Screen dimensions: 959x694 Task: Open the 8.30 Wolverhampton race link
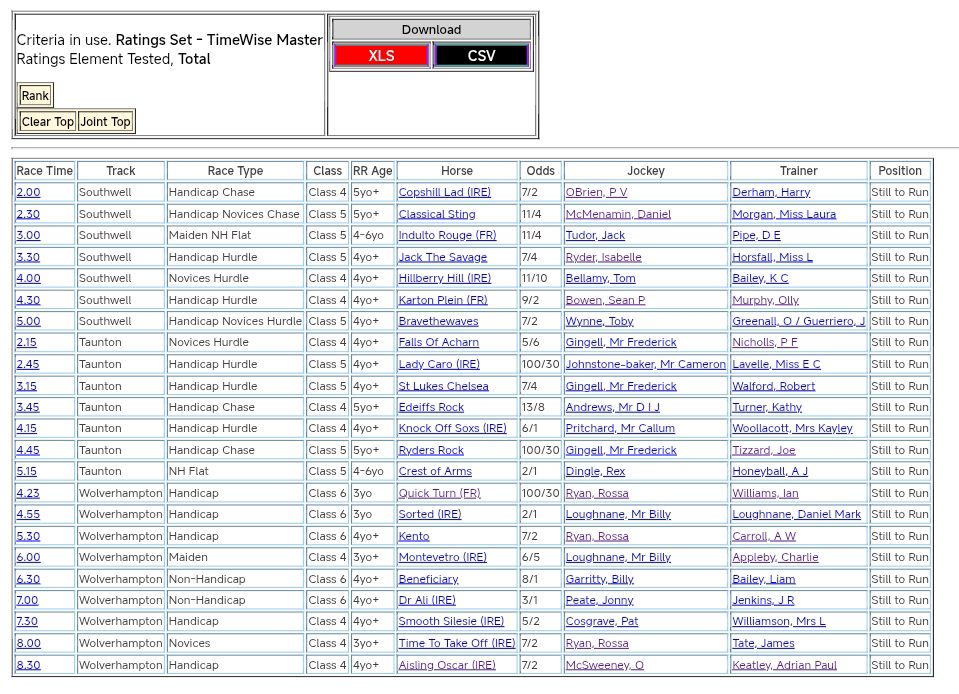coord(28,665)
